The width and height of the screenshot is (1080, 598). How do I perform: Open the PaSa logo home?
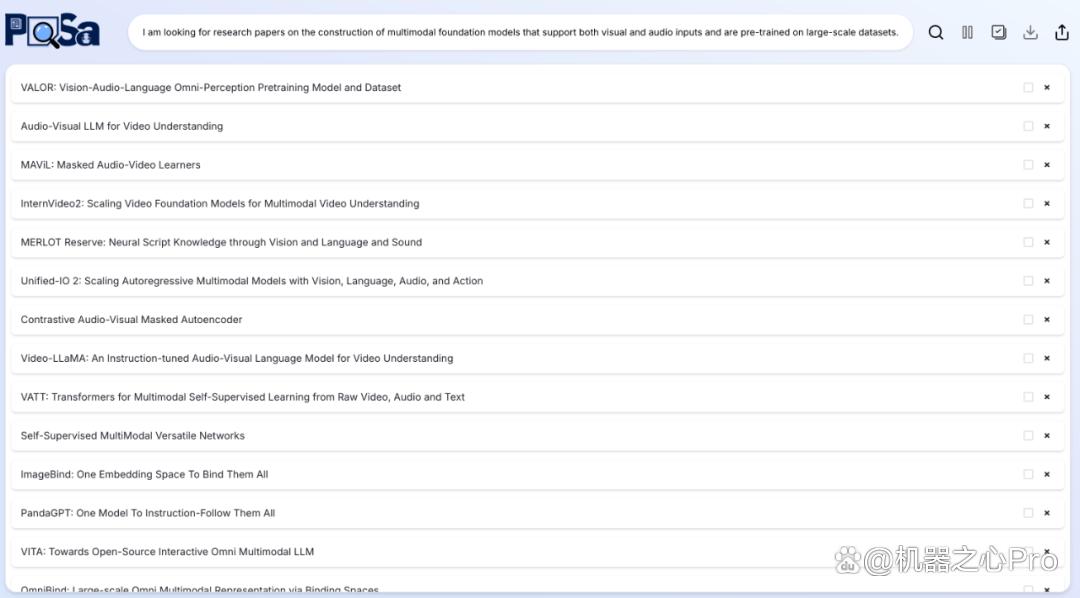pos(52,31)
